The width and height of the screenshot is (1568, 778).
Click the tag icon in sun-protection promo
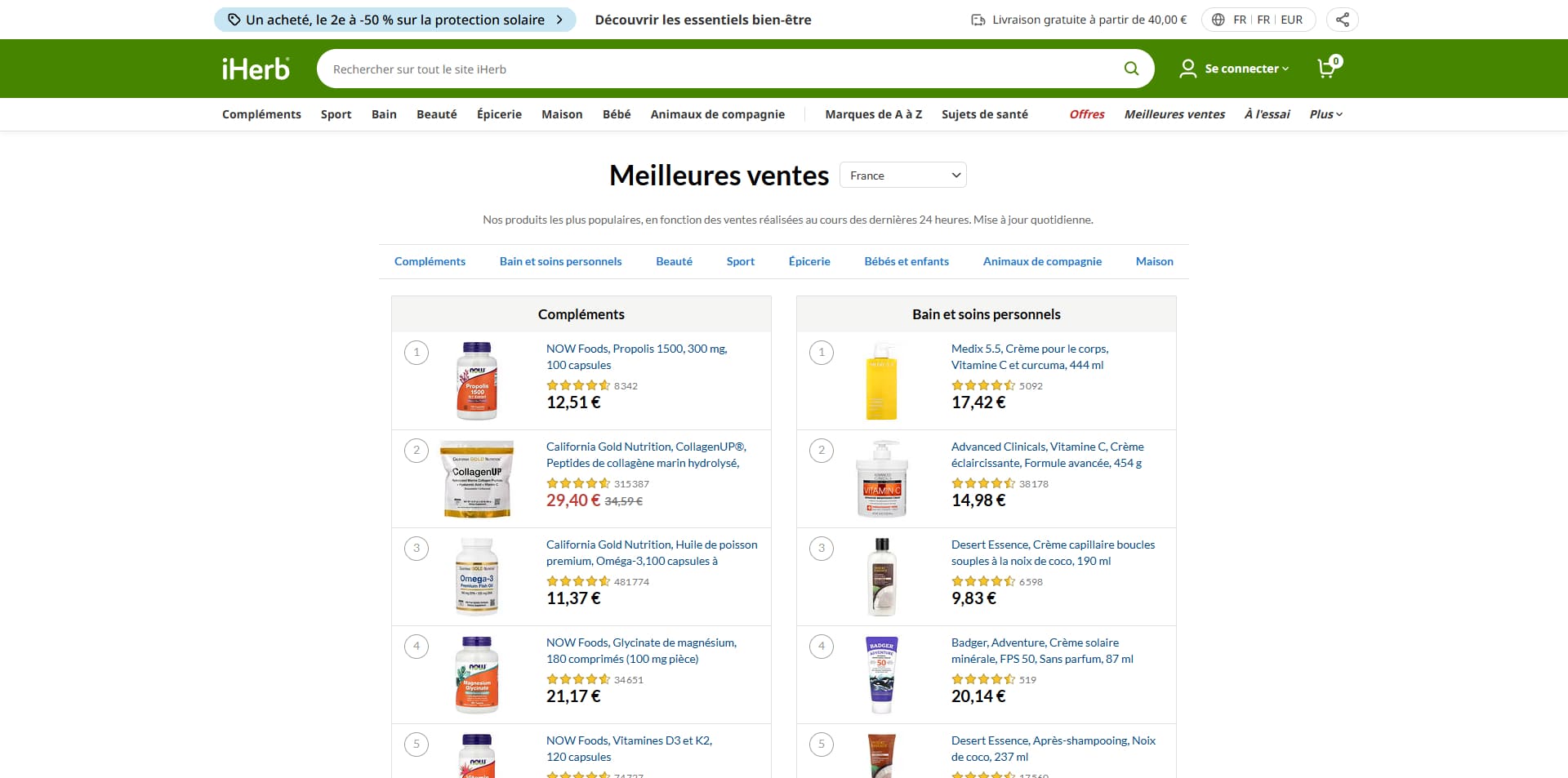[x=234, y=20]
